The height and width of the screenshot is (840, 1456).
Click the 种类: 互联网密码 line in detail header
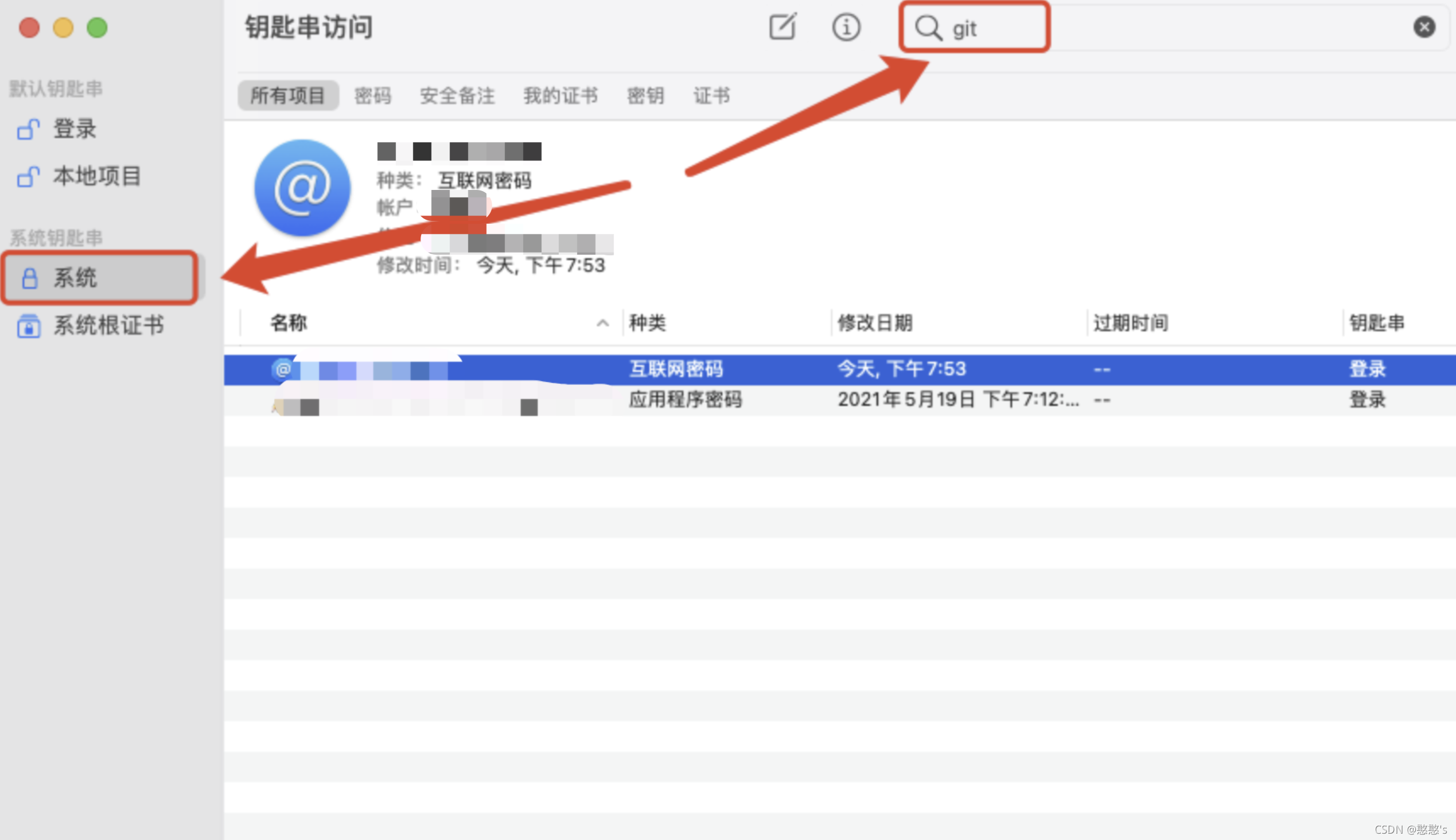[x=454, y=181]
